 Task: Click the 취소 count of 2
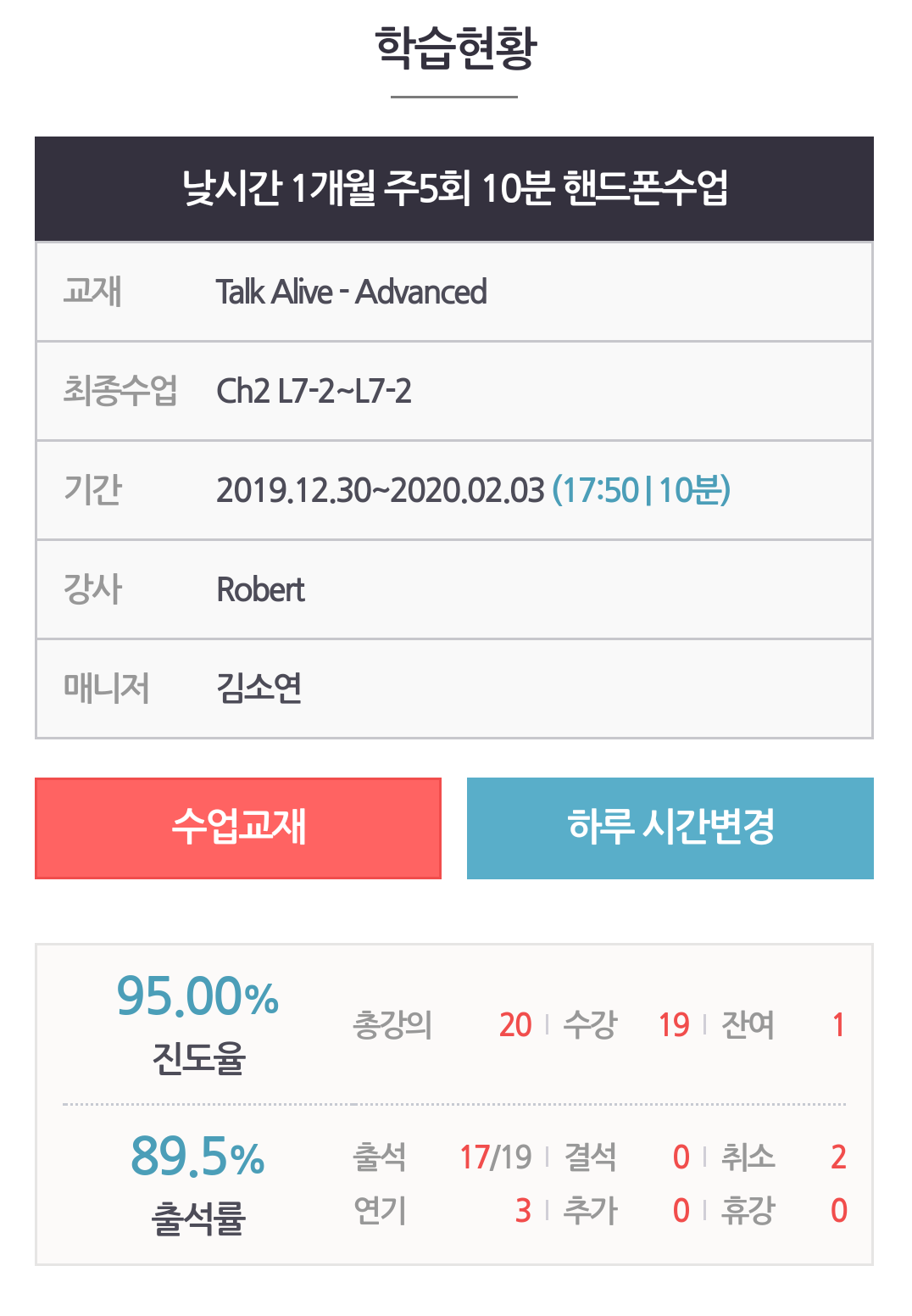(x=837, y=1157)
